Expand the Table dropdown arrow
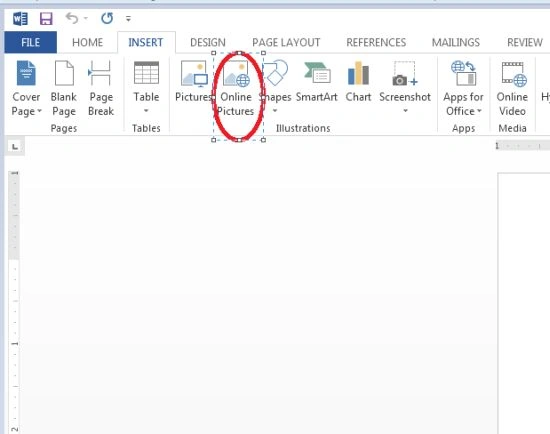550x434 pixels. coord(146,111)
